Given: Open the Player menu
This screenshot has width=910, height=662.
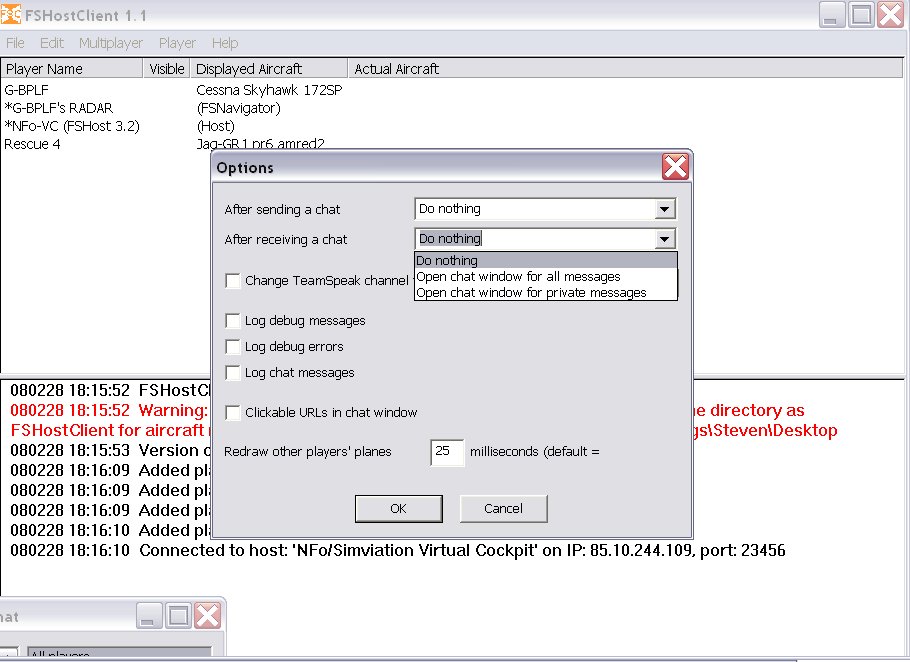Looking at the screenshot, I should (177, 43).
